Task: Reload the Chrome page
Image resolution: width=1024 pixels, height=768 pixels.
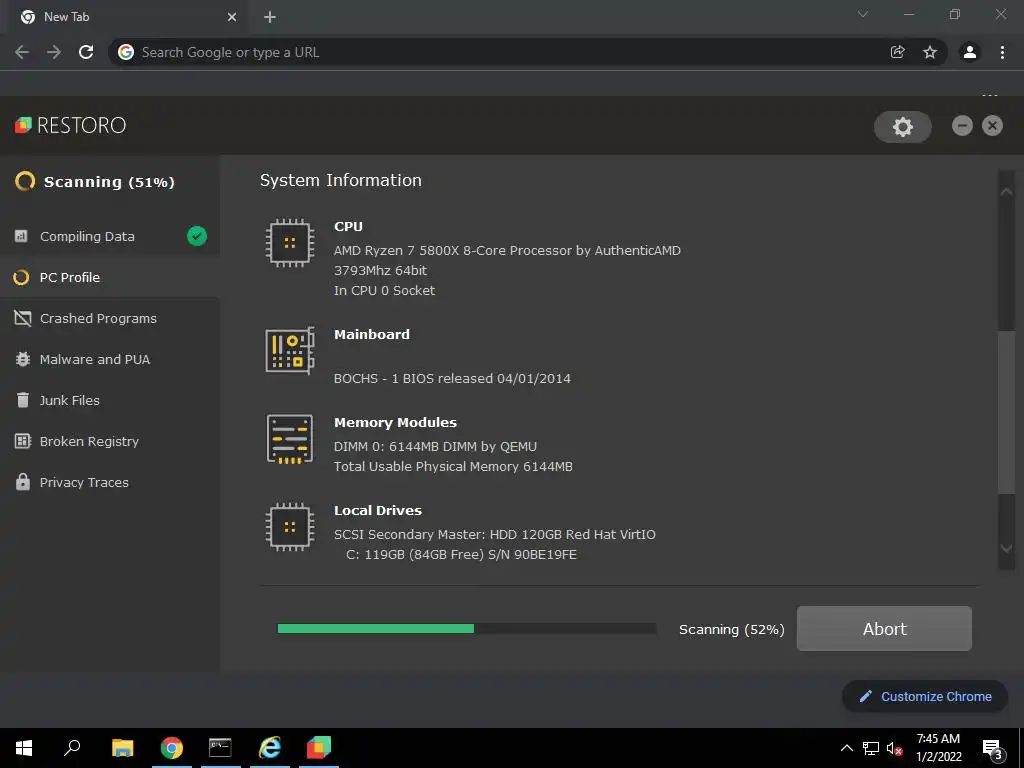Action: (x=86, y=52)
